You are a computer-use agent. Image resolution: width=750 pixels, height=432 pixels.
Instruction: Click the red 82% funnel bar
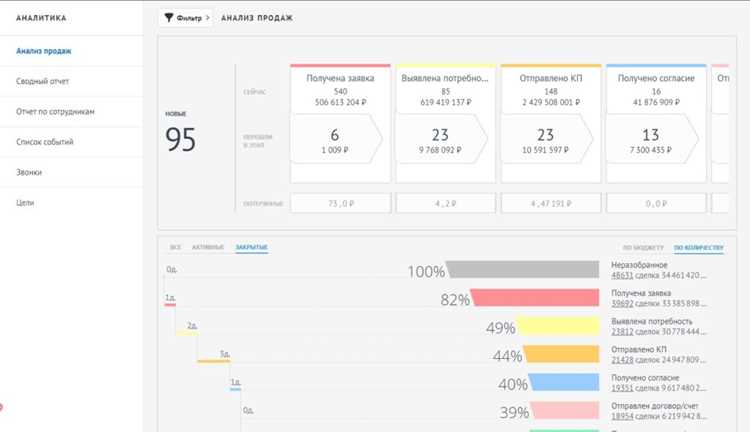[535, 298]
